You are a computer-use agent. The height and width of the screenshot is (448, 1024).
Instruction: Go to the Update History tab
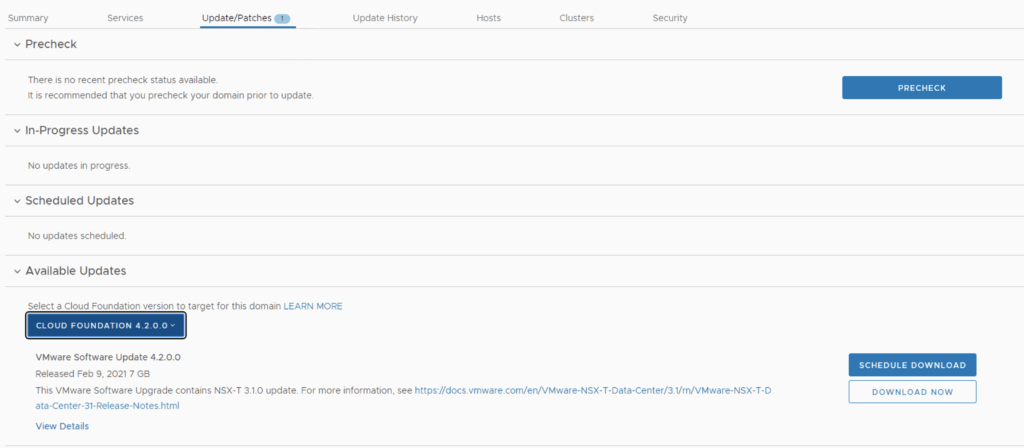[x=385, y=18]
